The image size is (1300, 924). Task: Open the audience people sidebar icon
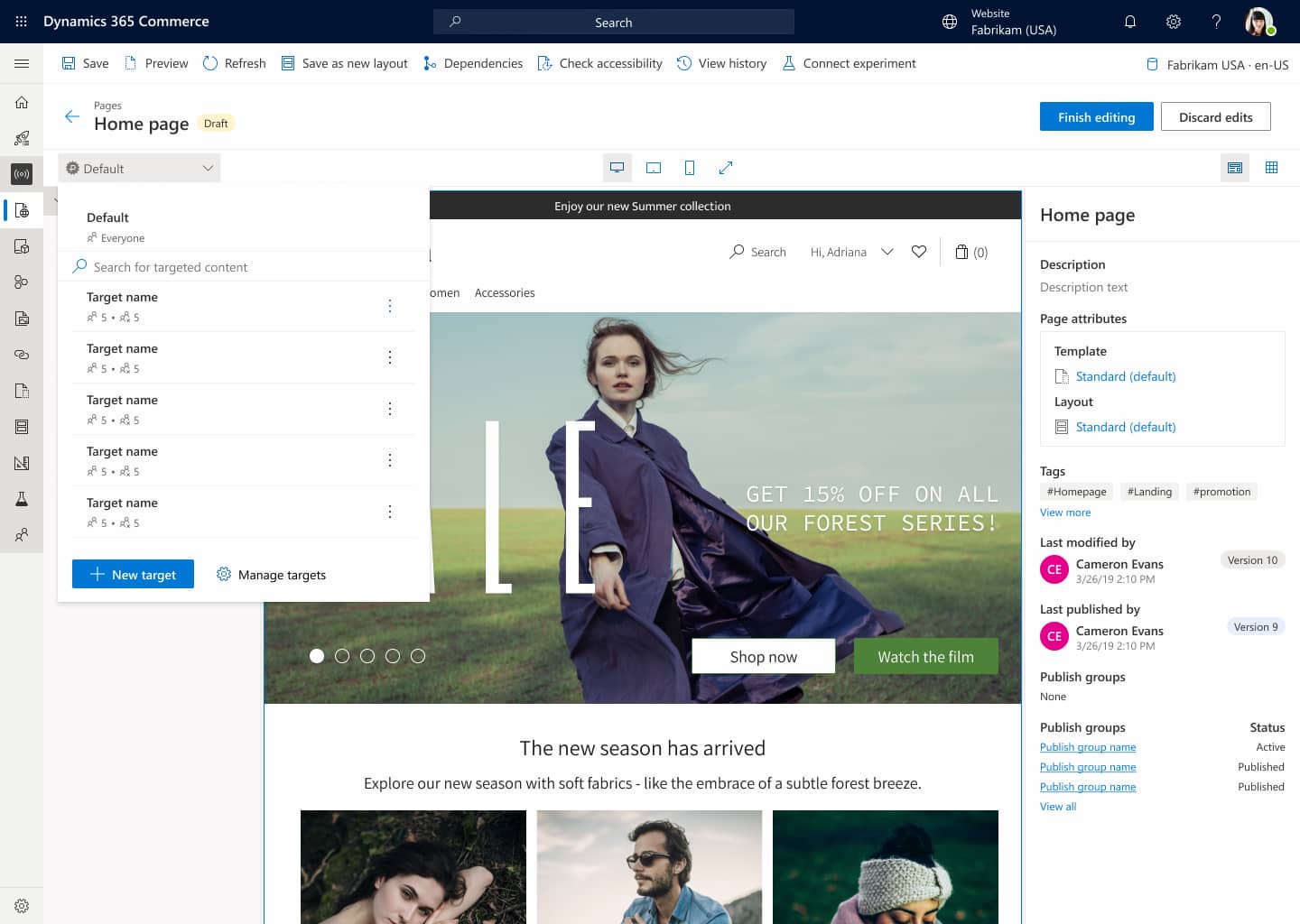click(22, 535)
